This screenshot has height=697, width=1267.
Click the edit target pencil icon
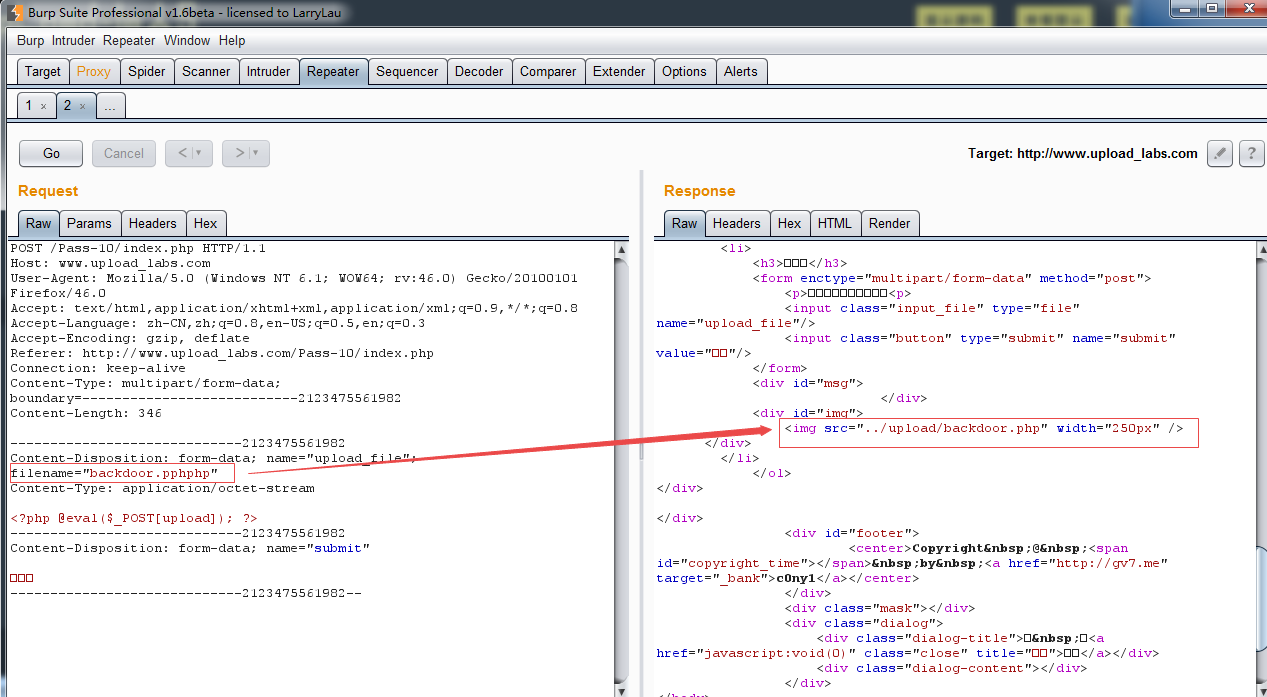coord(1220,153)
